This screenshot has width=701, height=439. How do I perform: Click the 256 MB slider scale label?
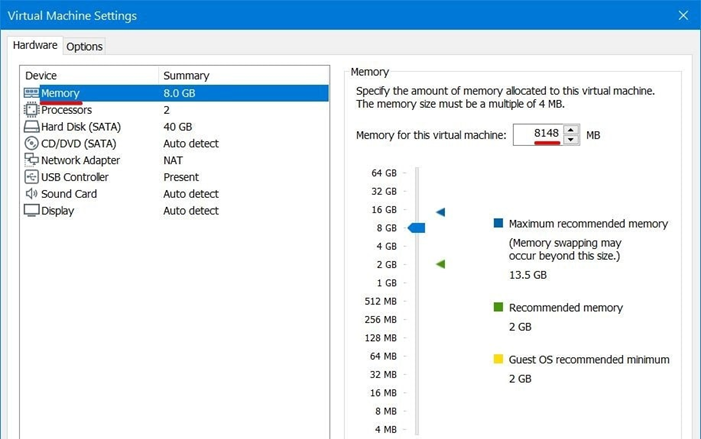(380, 320)
